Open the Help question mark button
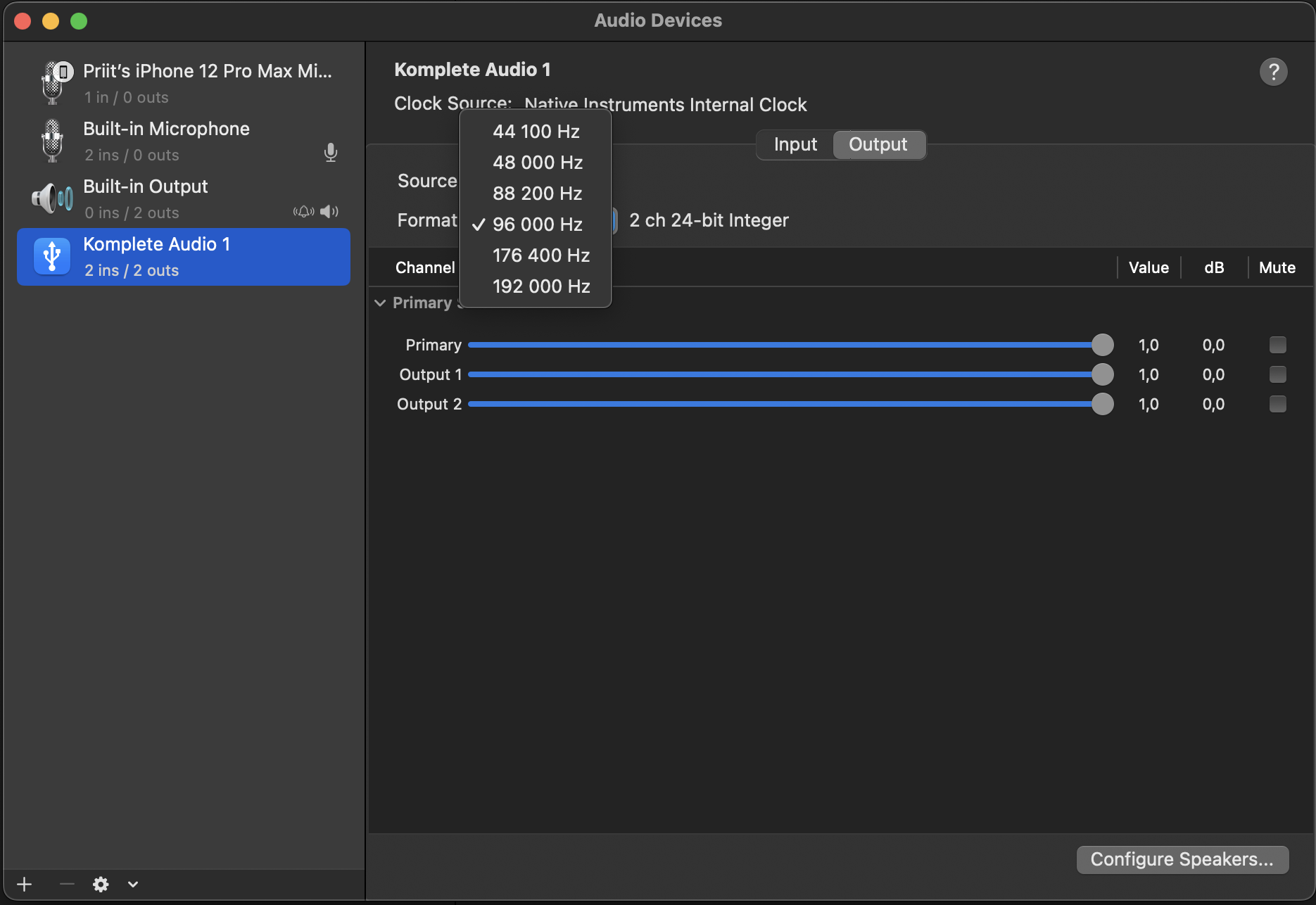Screen dimensions: 1316x905 (1274, 72)
